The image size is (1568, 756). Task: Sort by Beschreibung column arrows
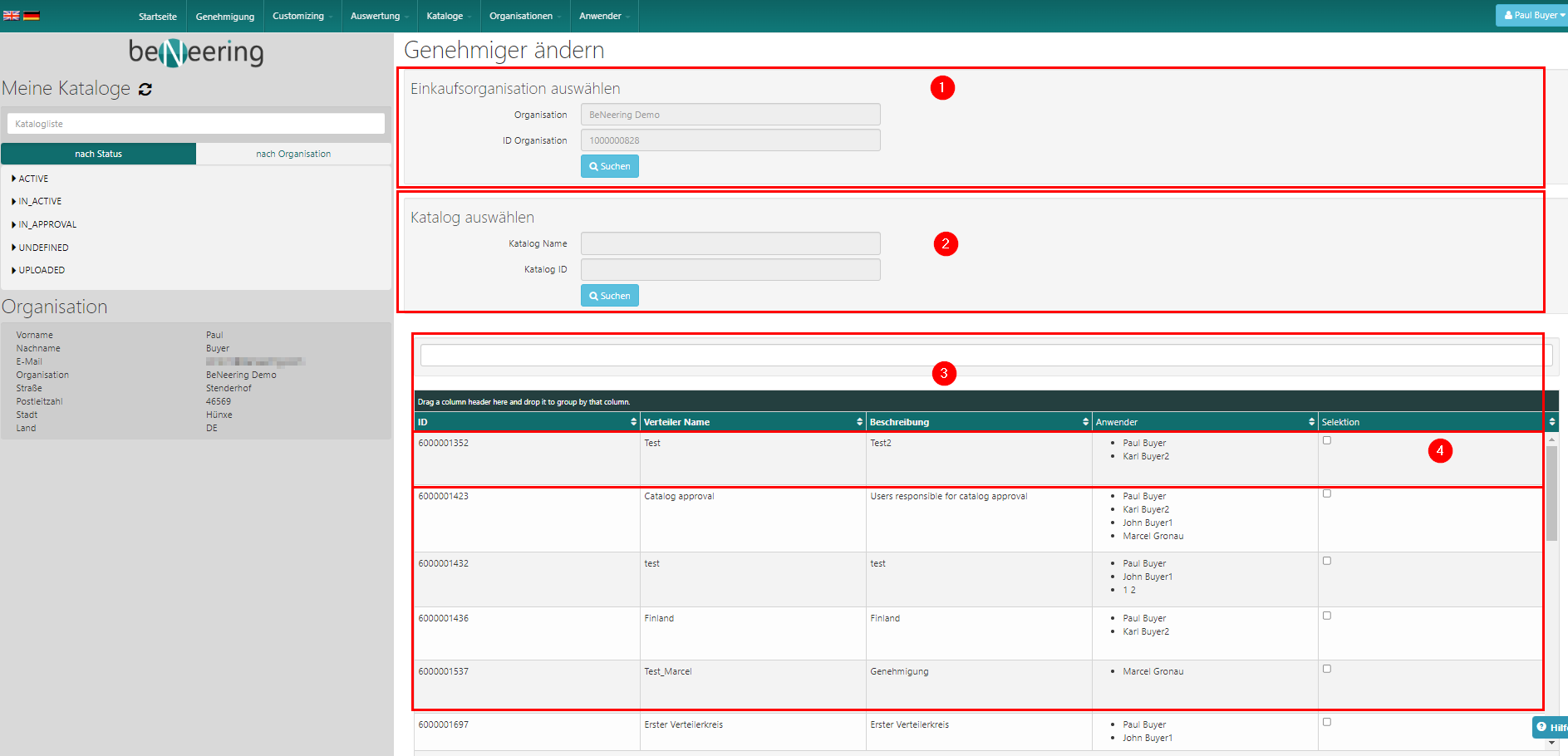(x=1085, y=422)
